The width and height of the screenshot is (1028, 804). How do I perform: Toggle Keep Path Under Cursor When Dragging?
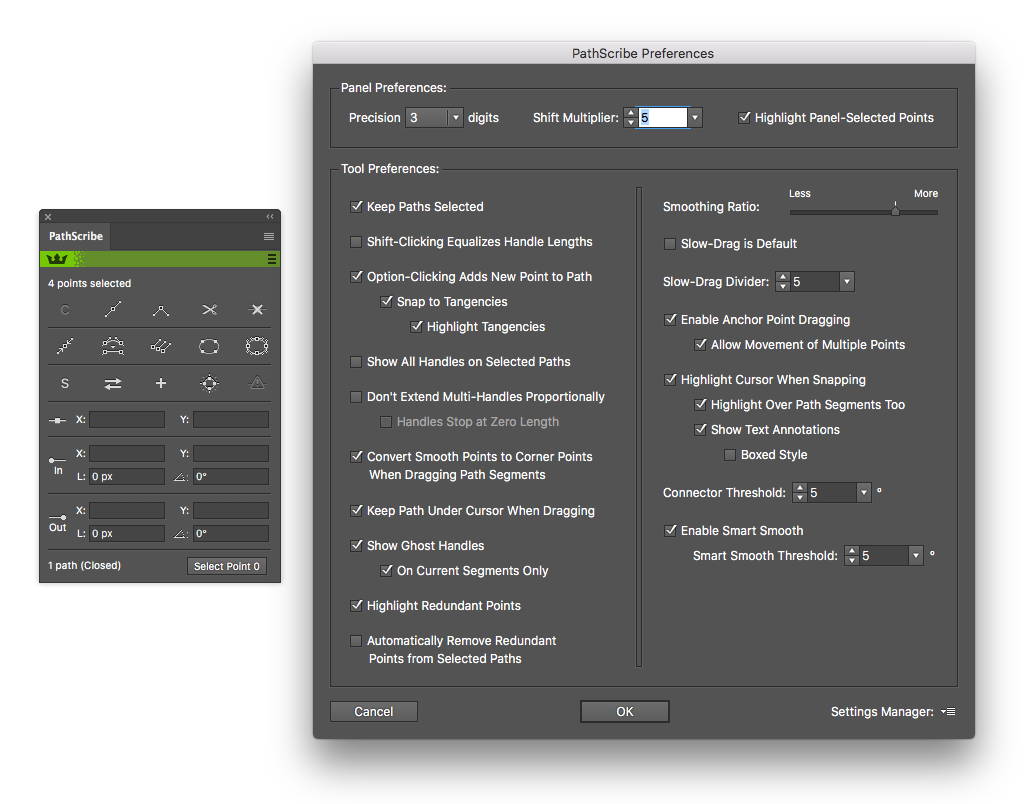pyautogui.click(x=356, y=510)
